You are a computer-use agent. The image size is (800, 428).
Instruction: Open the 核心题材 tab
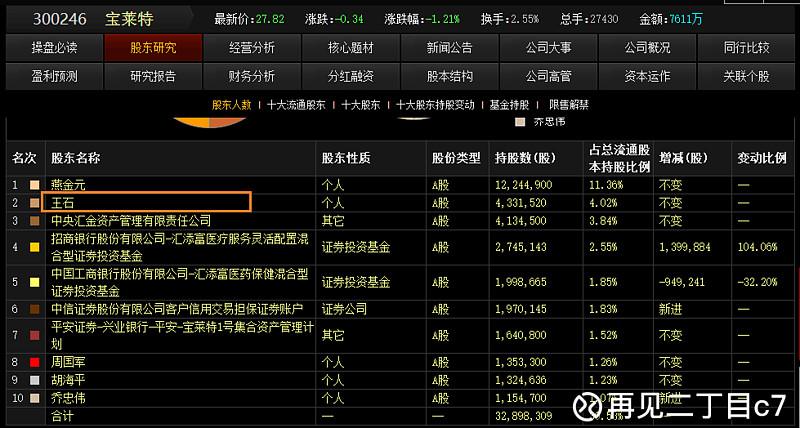point(351,48)
